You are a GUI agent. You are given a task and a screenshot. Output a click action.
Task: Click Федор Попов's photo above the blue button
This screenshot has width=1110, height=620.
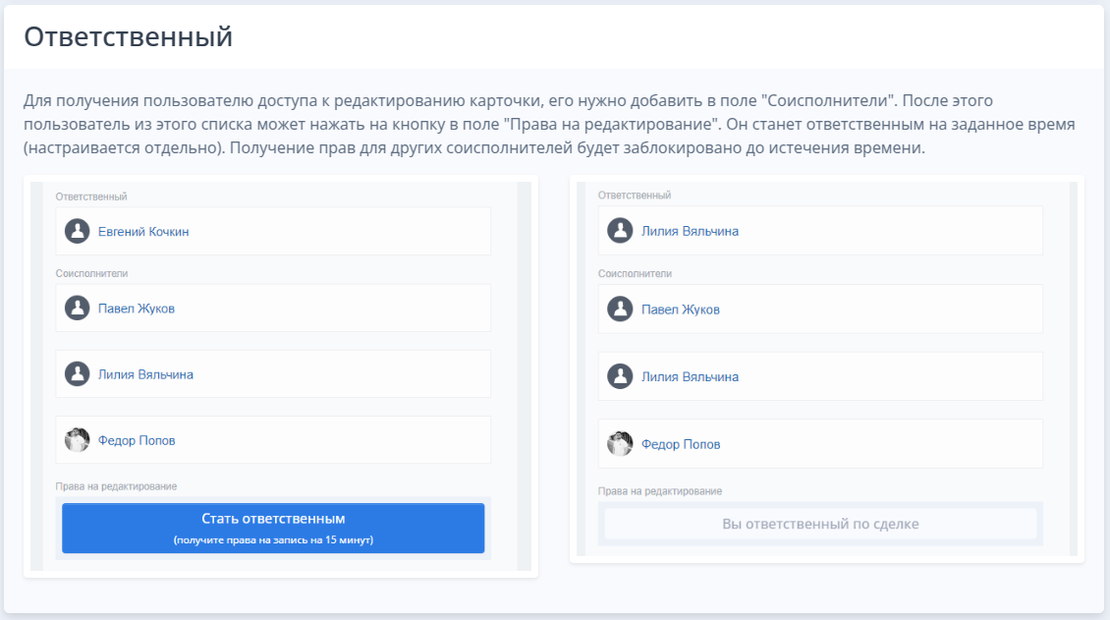(x=77, y=440)
